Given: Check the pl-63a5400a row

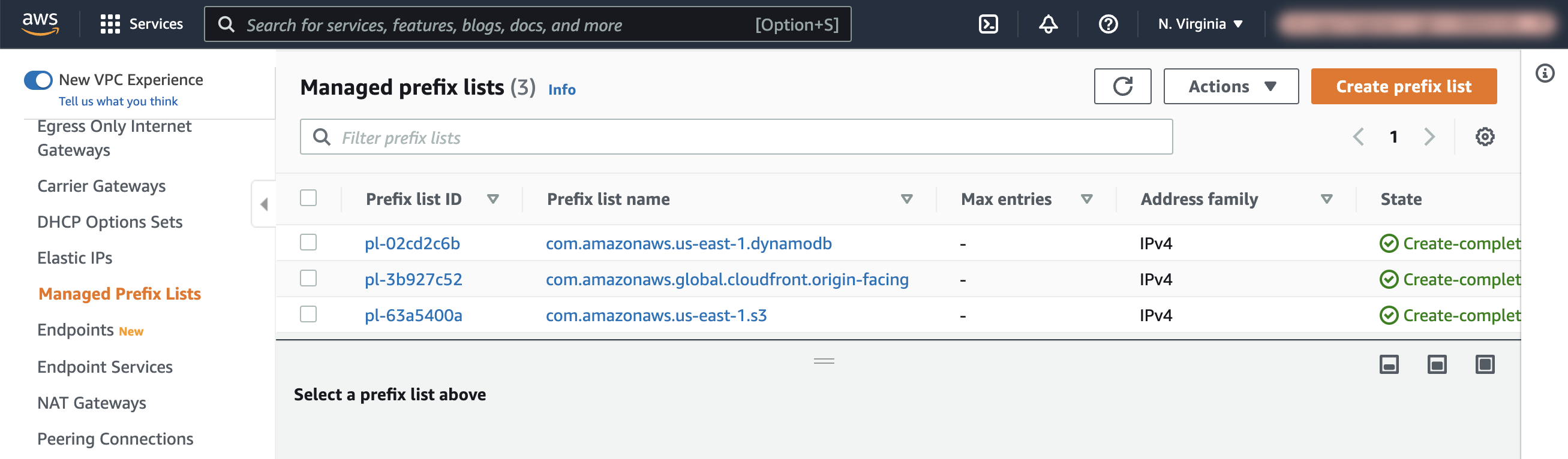Looking at the screenshot, I should [x=308, y=315].
